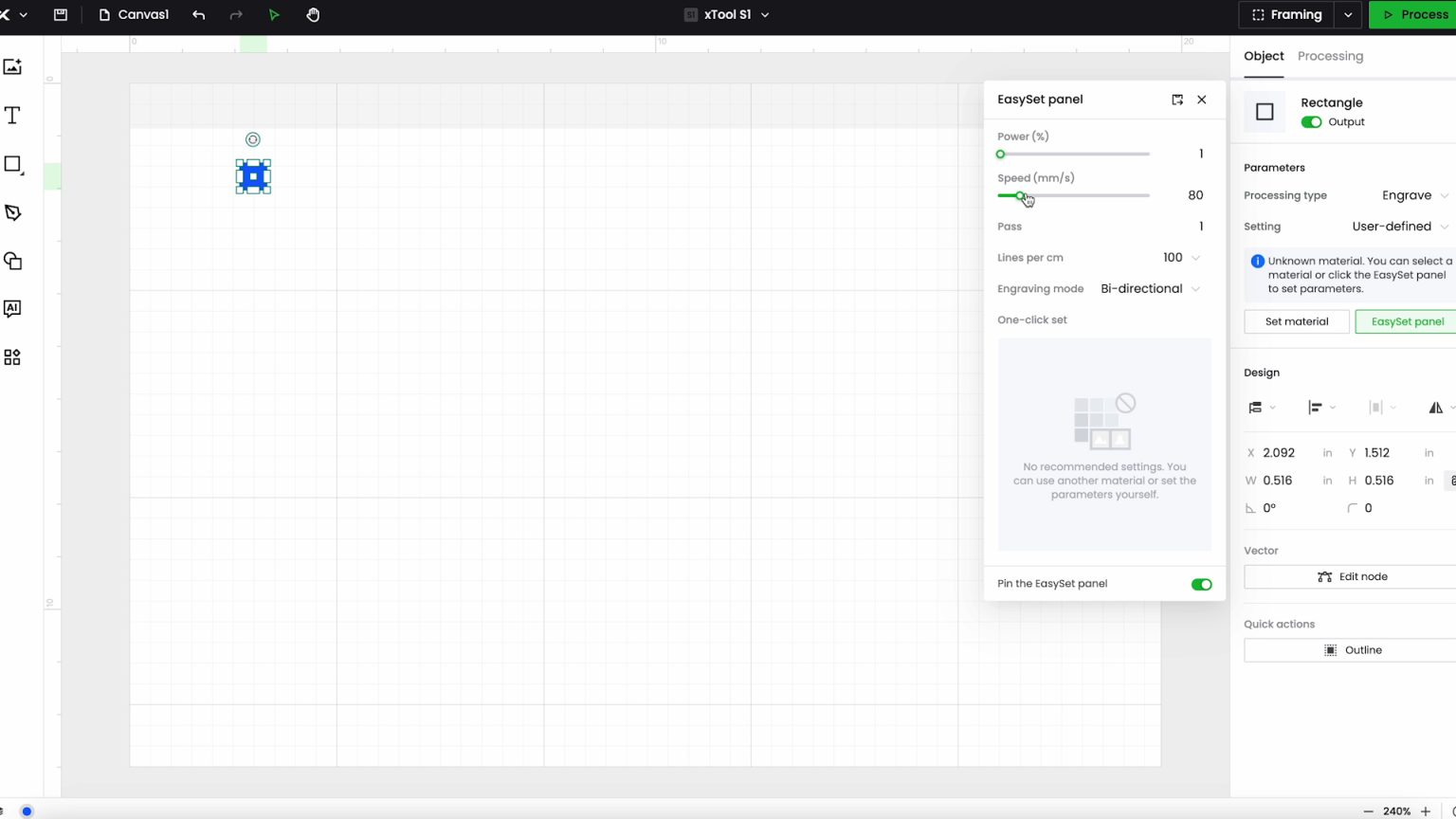Screen dimensions: 1456x819
Task: Open the xTool S1 device menu
Action: [x=727, y=15]
